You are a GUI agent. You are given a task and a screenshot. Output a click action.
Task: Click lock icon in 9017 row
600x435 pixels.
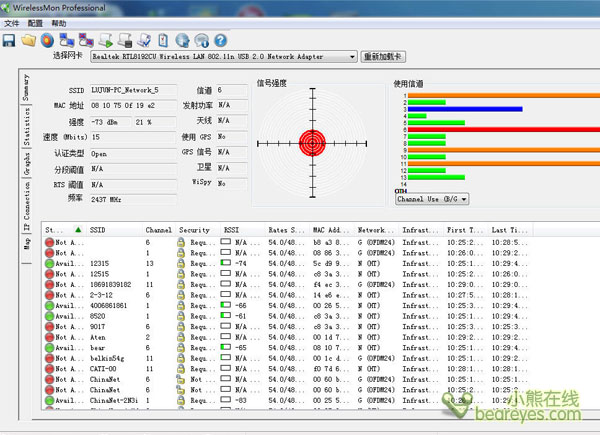(181, 327)
